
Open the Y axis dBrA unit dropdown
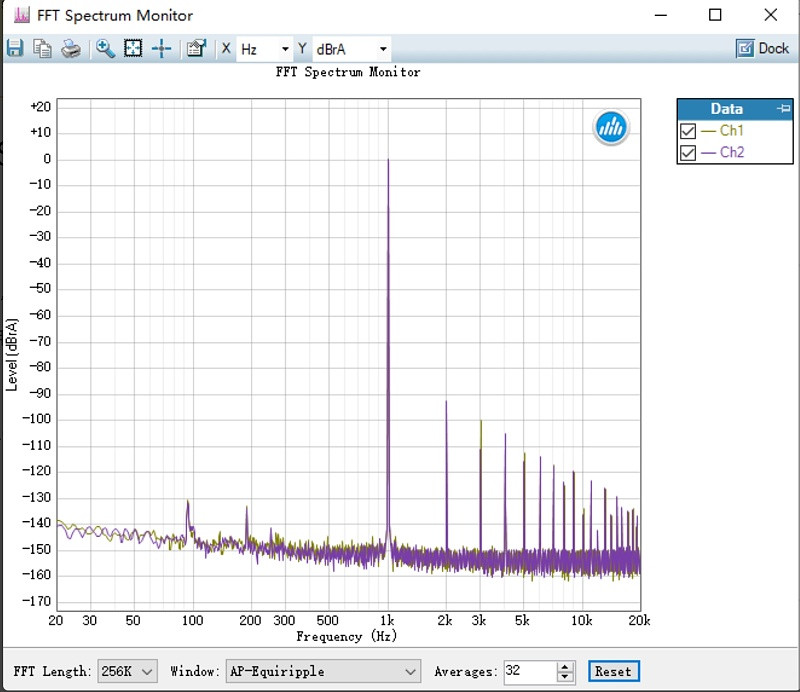coord(352,49)
